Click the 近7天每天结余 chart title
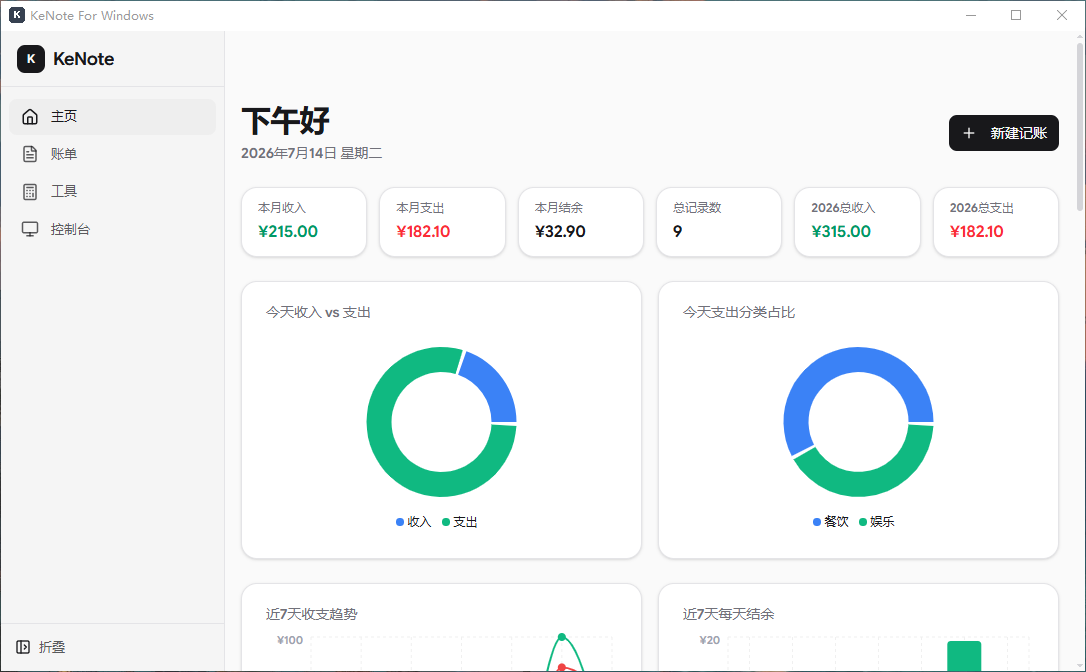Screen dimensions: 1086x672 [x=729, y=614]
